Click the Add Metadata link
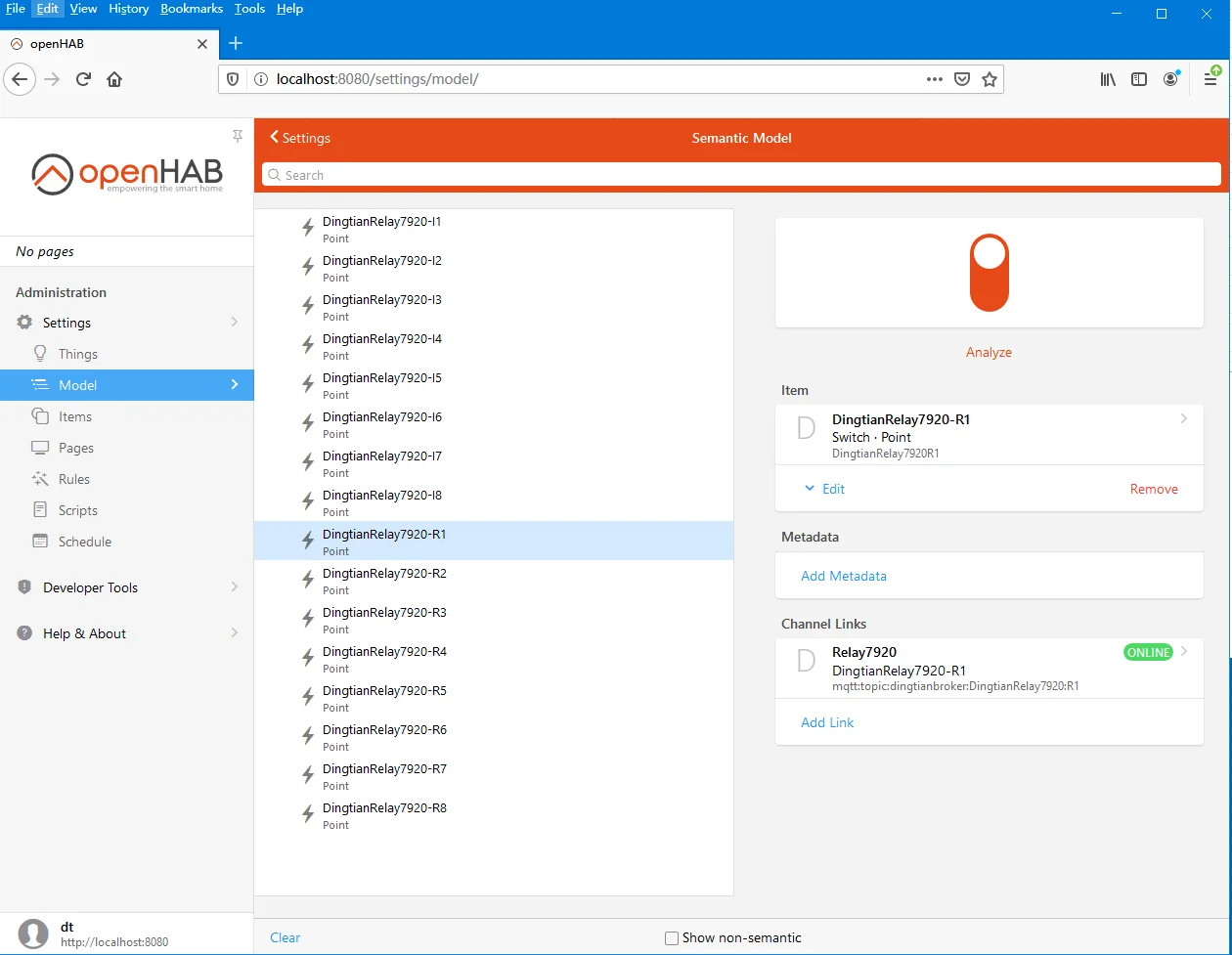The width and height of the screenshot is (1232, 955). [844, 576]
